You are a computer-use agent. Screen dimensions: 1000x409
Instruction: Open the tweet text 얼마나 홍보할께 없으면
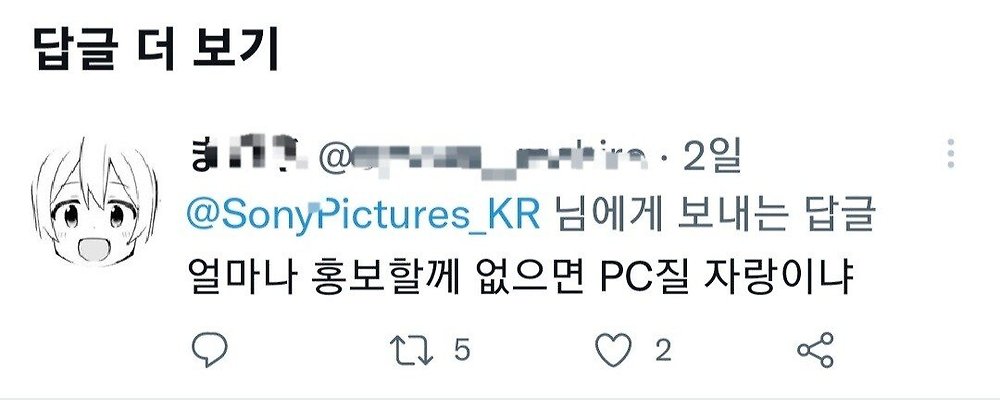click(x=387, y=279)
